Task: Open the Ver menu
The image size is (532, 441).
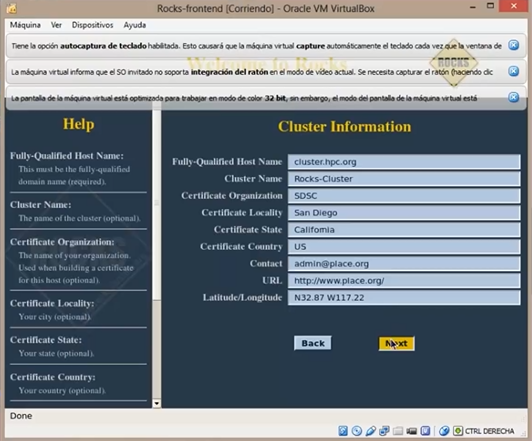Action: coord(56,25)
